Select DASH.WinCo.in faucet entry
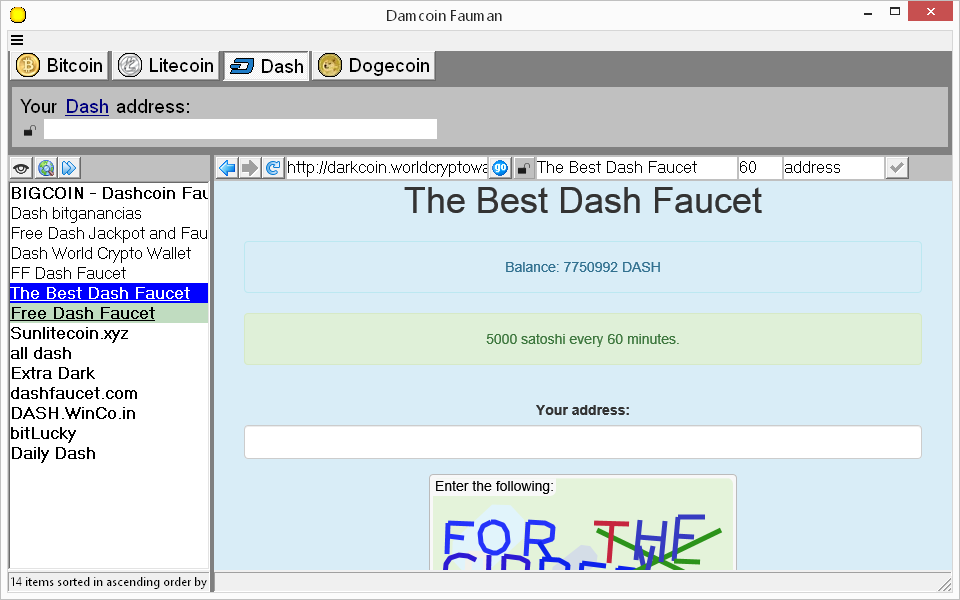Viewport: 960px width, 600px height. coord(109,413)
